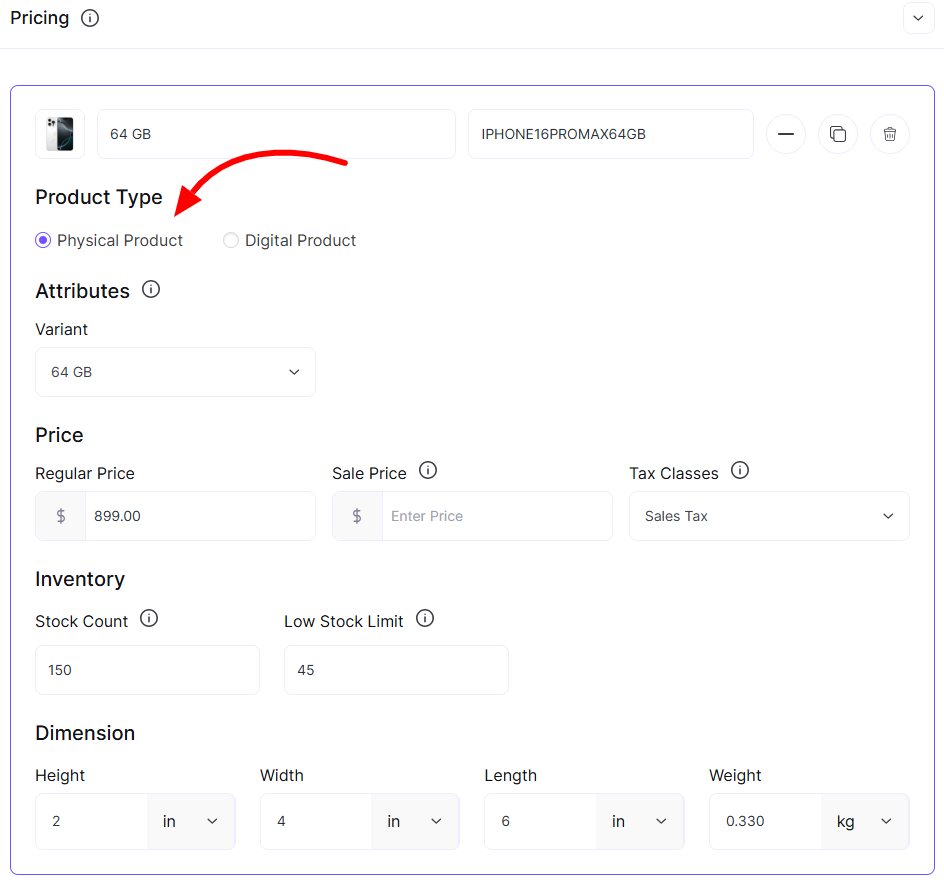
Task: Select the Physical Product radio button
Action: (x=43, y=240)
